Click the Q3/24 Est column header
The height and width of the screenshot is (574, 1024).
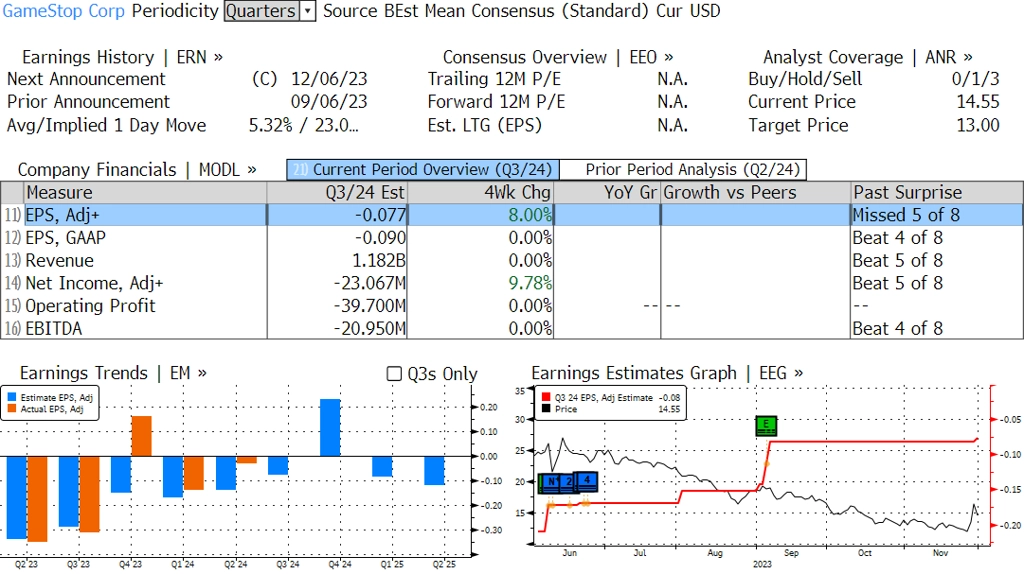tap(337, 193)
